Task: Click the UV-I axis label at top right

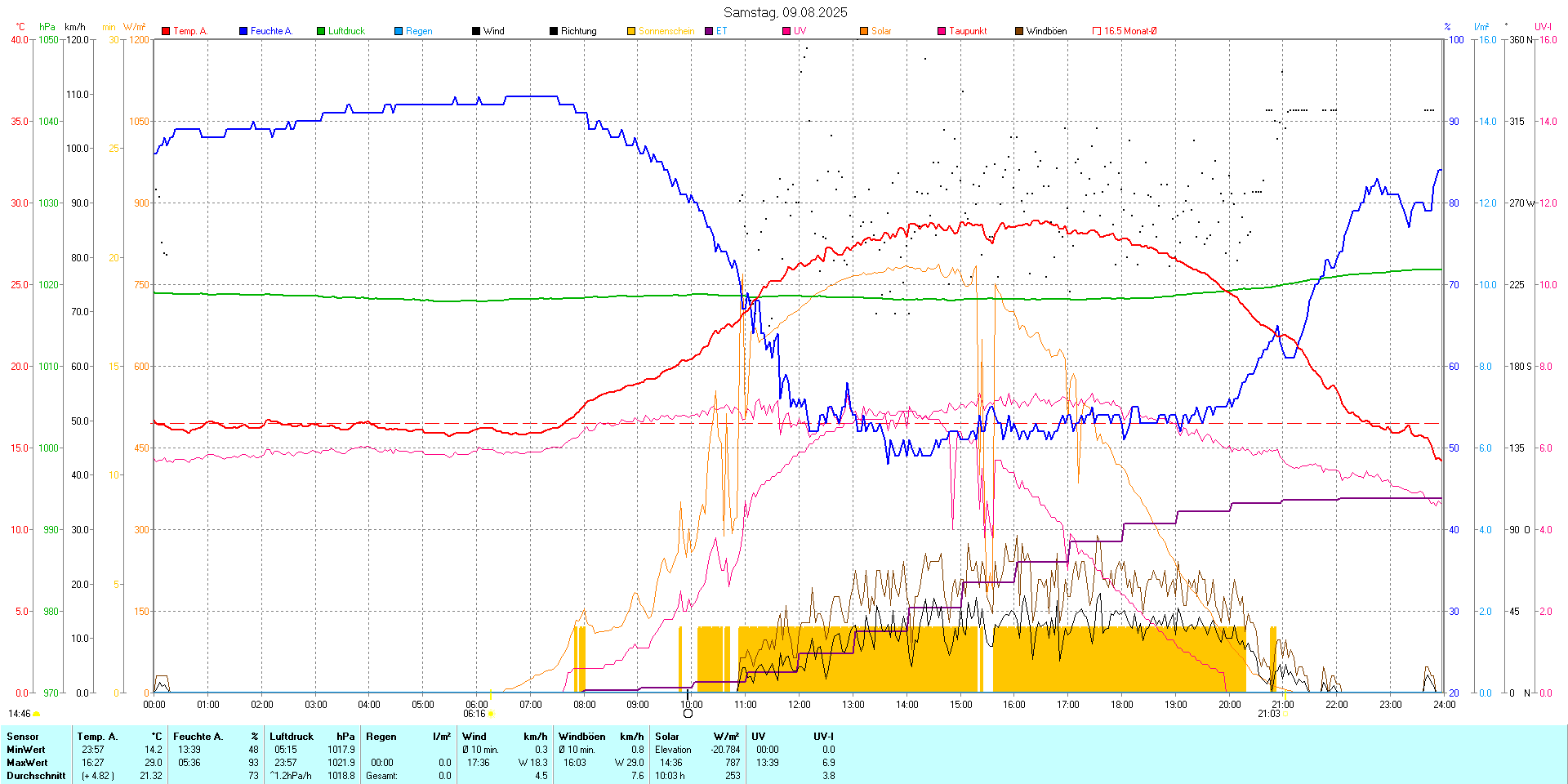Action: pos(1543,27)
